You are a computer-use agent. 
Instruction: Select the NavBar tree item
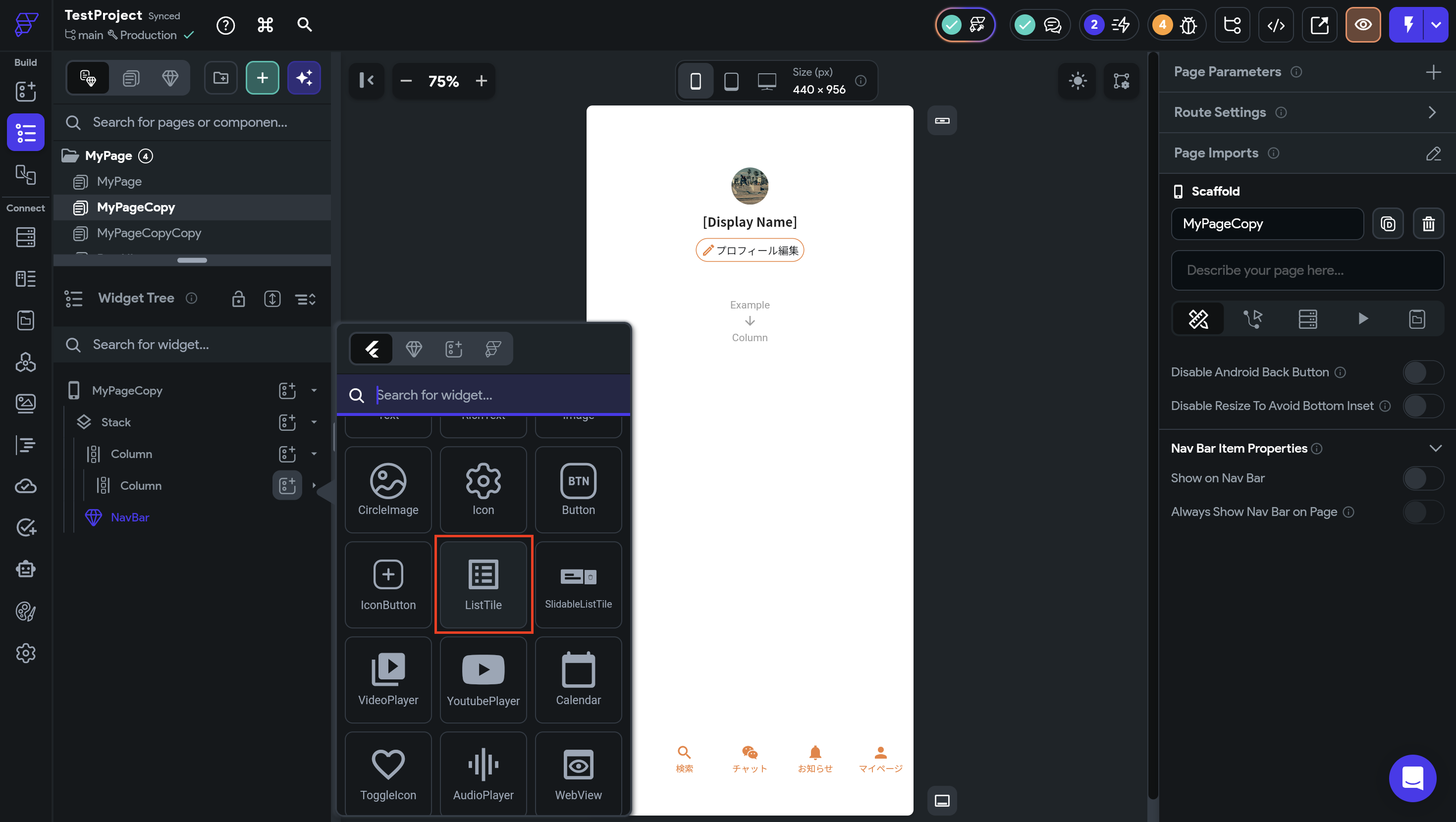[129, 517]
